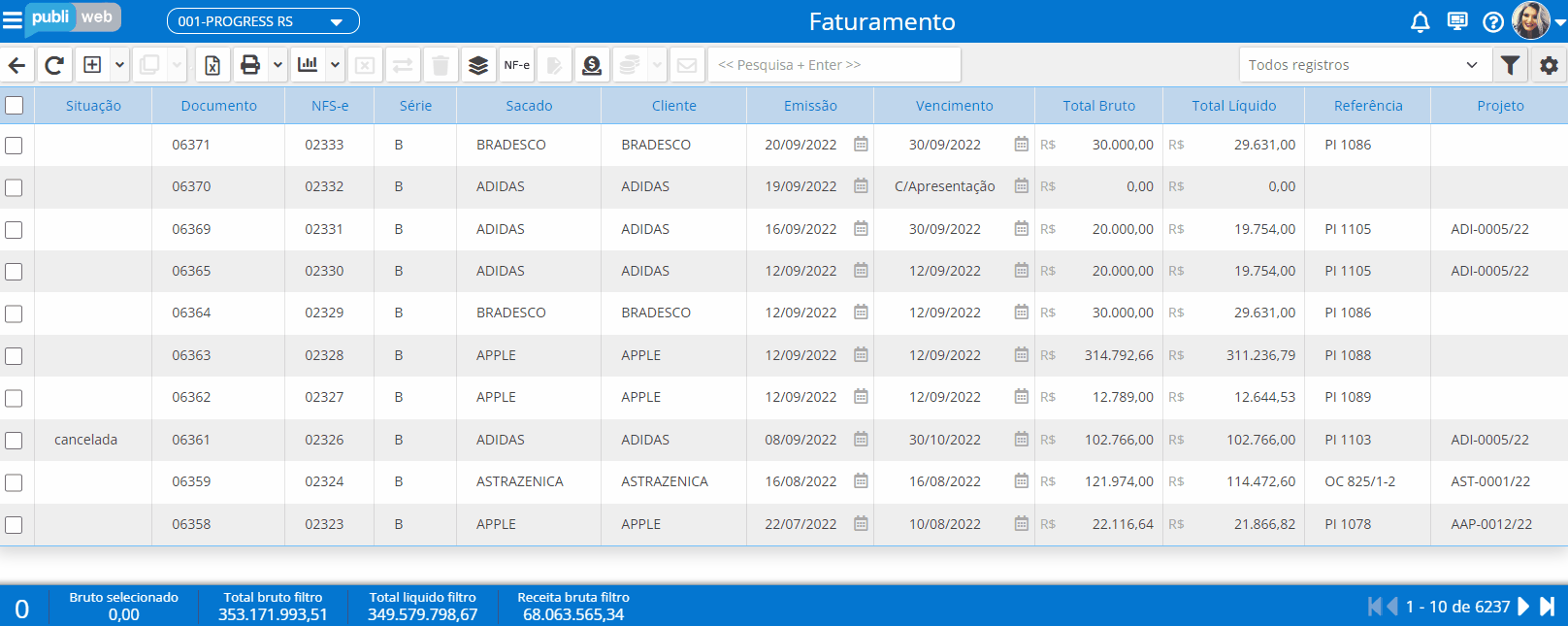Sort by Vencimento column header
Image resolution: width=1568 pixels, height=626 pixels.
click(x=954, y=106)
